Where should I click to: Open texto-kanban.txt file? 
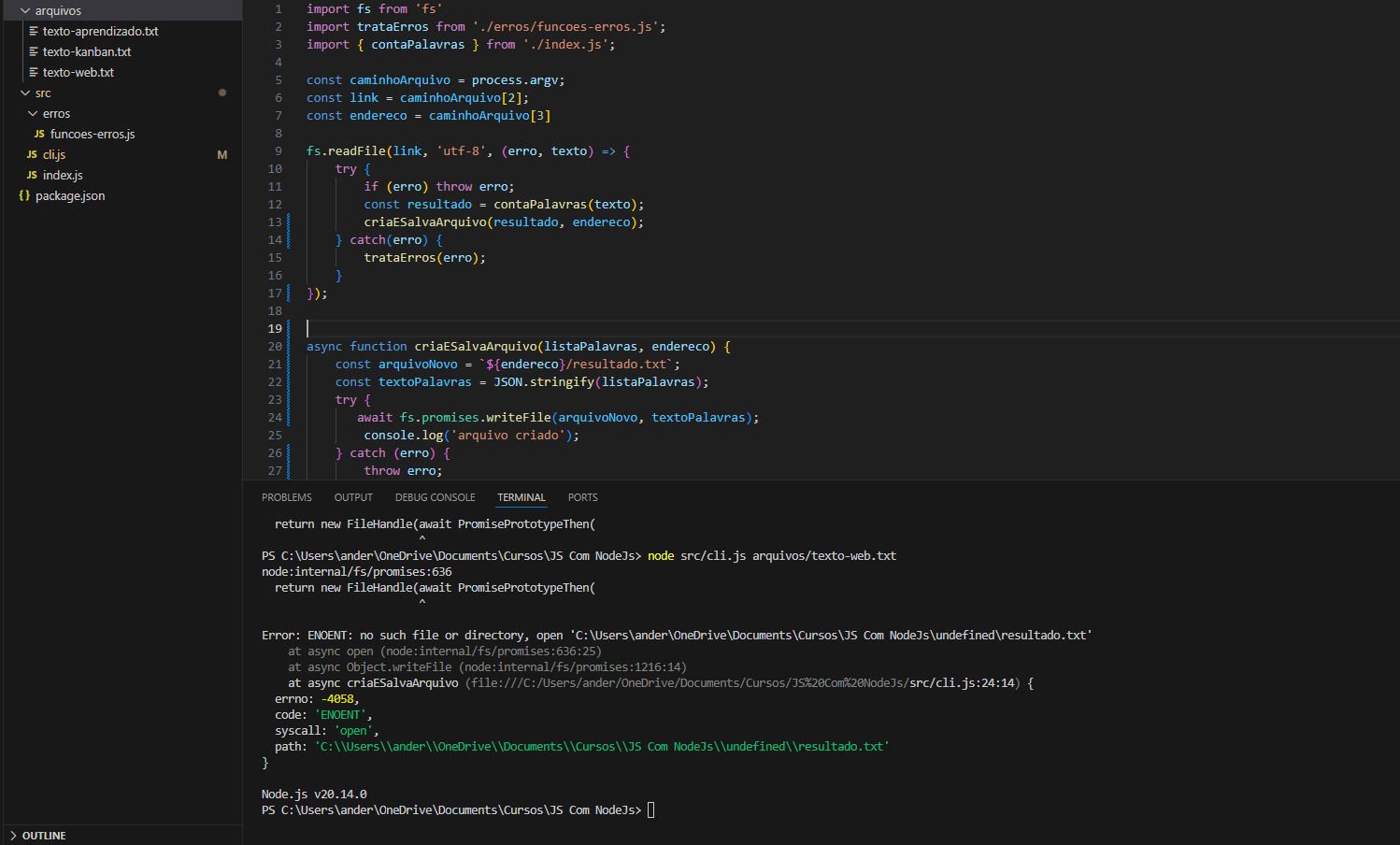click(x=87, y=51)
